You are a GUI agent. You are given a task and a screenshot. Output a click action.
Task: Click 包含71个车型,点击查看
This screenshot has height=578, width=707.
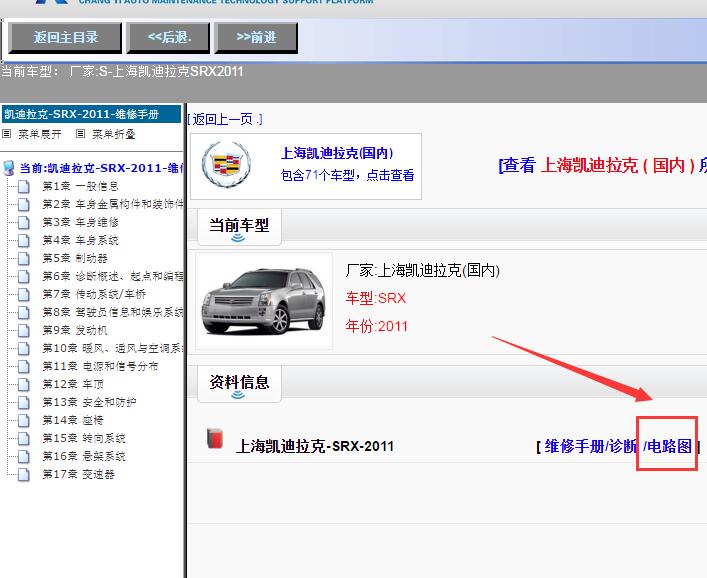coord(347,175)
